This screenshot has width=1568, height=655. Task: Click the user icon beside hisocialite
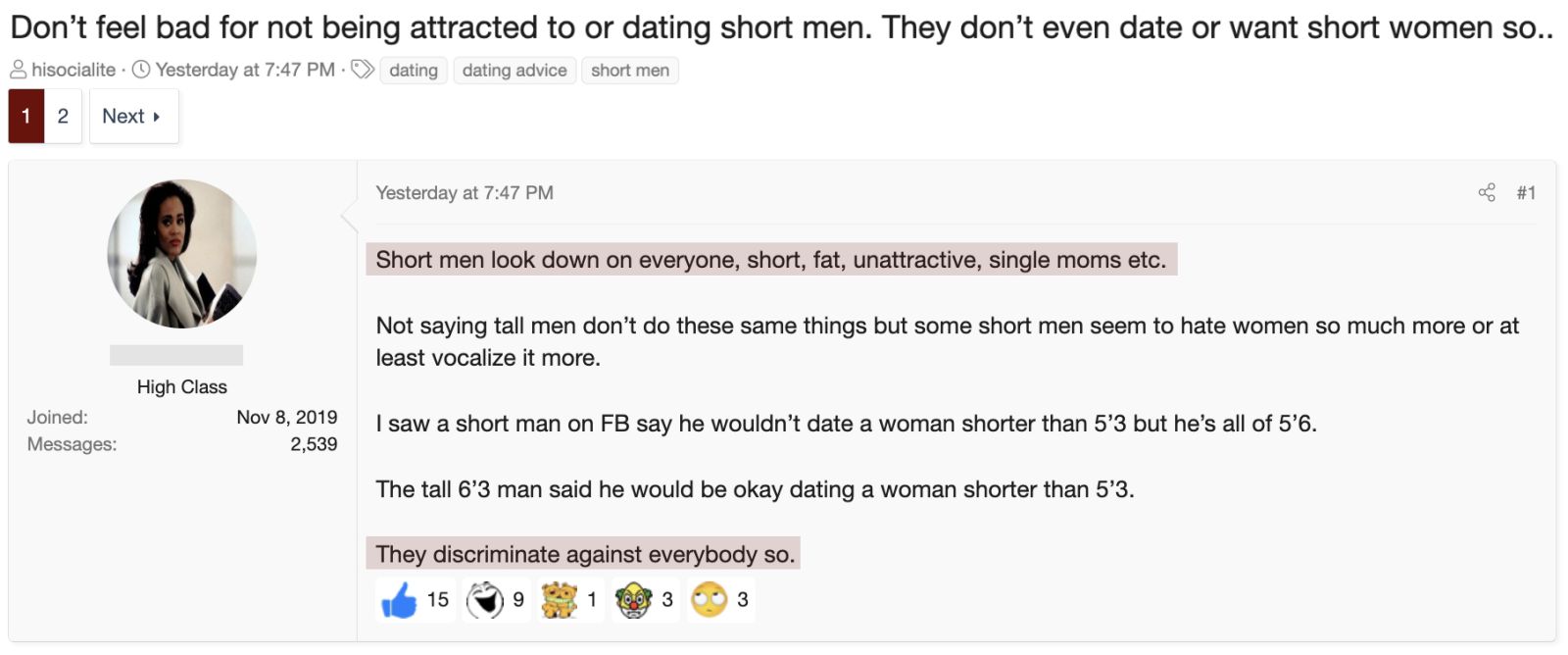(19, 70)
